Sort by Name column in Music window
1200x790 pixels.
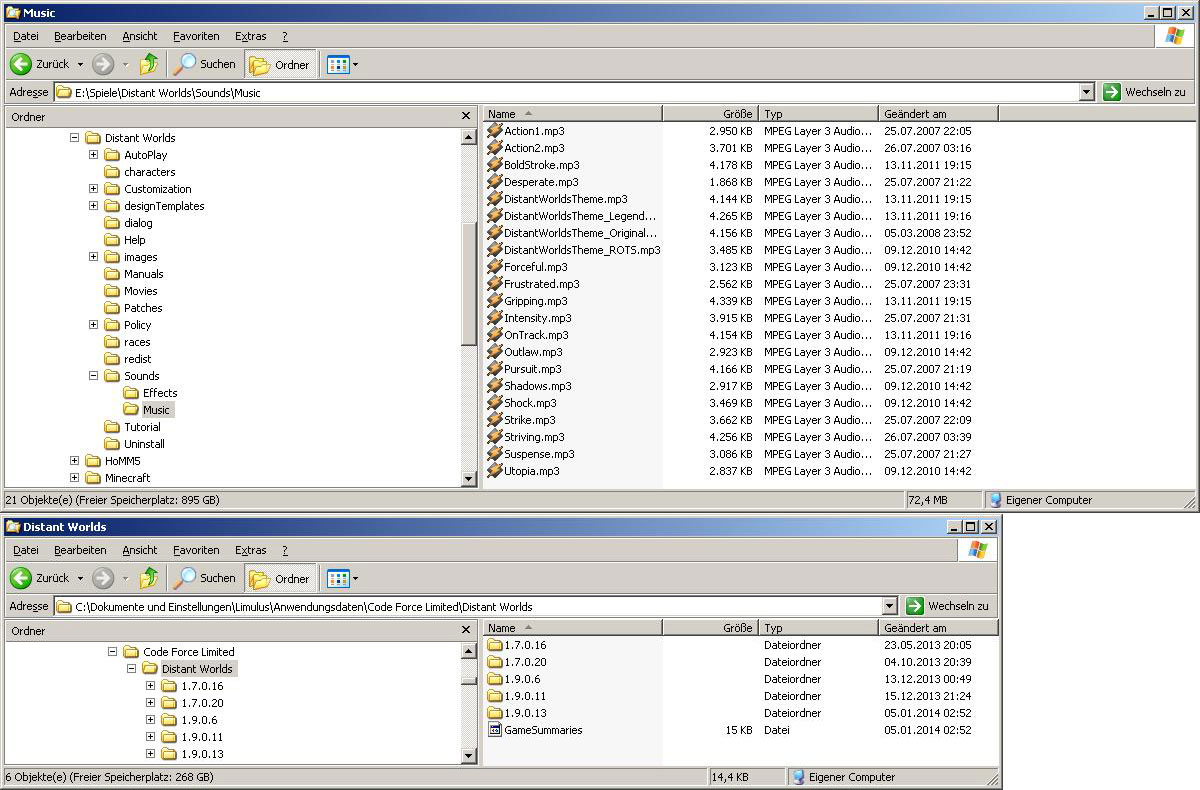point(573,114)
